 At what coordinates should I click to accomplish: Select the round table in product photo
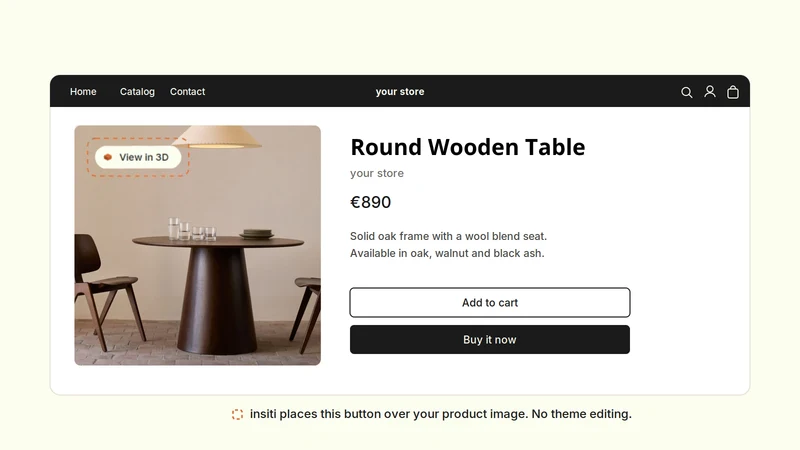click(x=218, y=293)
